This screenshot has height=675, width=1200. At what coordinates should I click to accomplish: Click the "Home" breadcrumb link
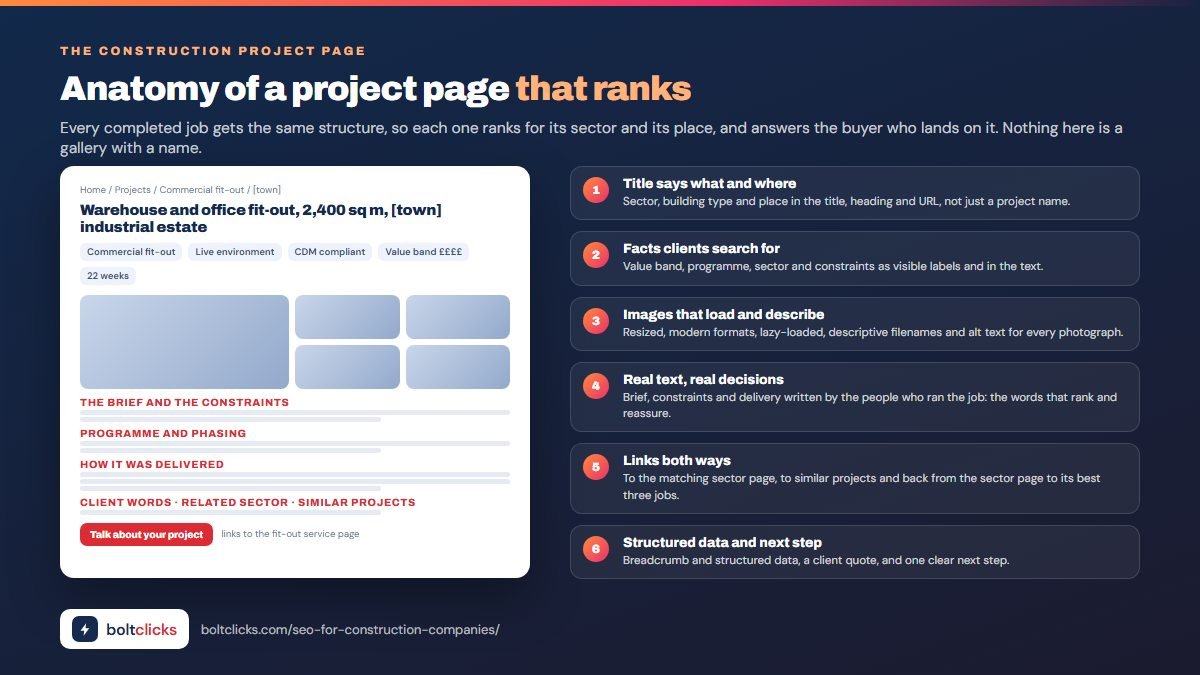click(93, 189)
